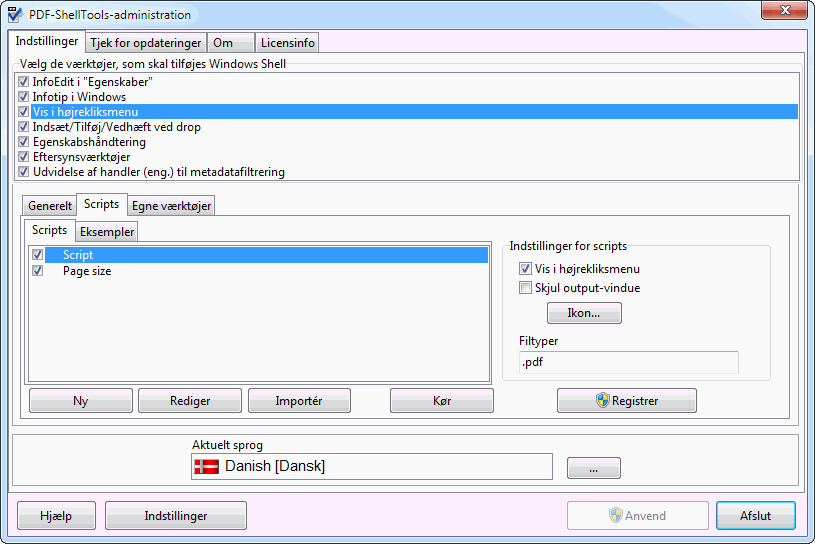Close the PDF-ShellTools window
This screenshot has height=544, width=815.
coord(785,10)
